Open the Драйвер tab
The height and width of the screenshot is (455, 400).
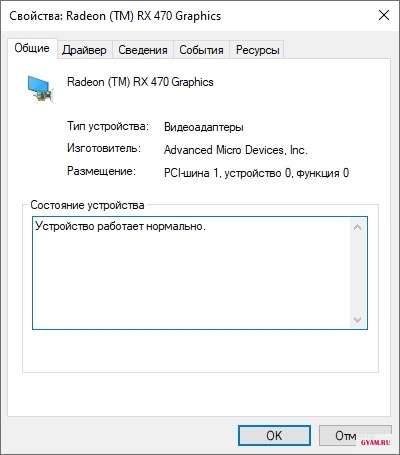tap(84, 50)
